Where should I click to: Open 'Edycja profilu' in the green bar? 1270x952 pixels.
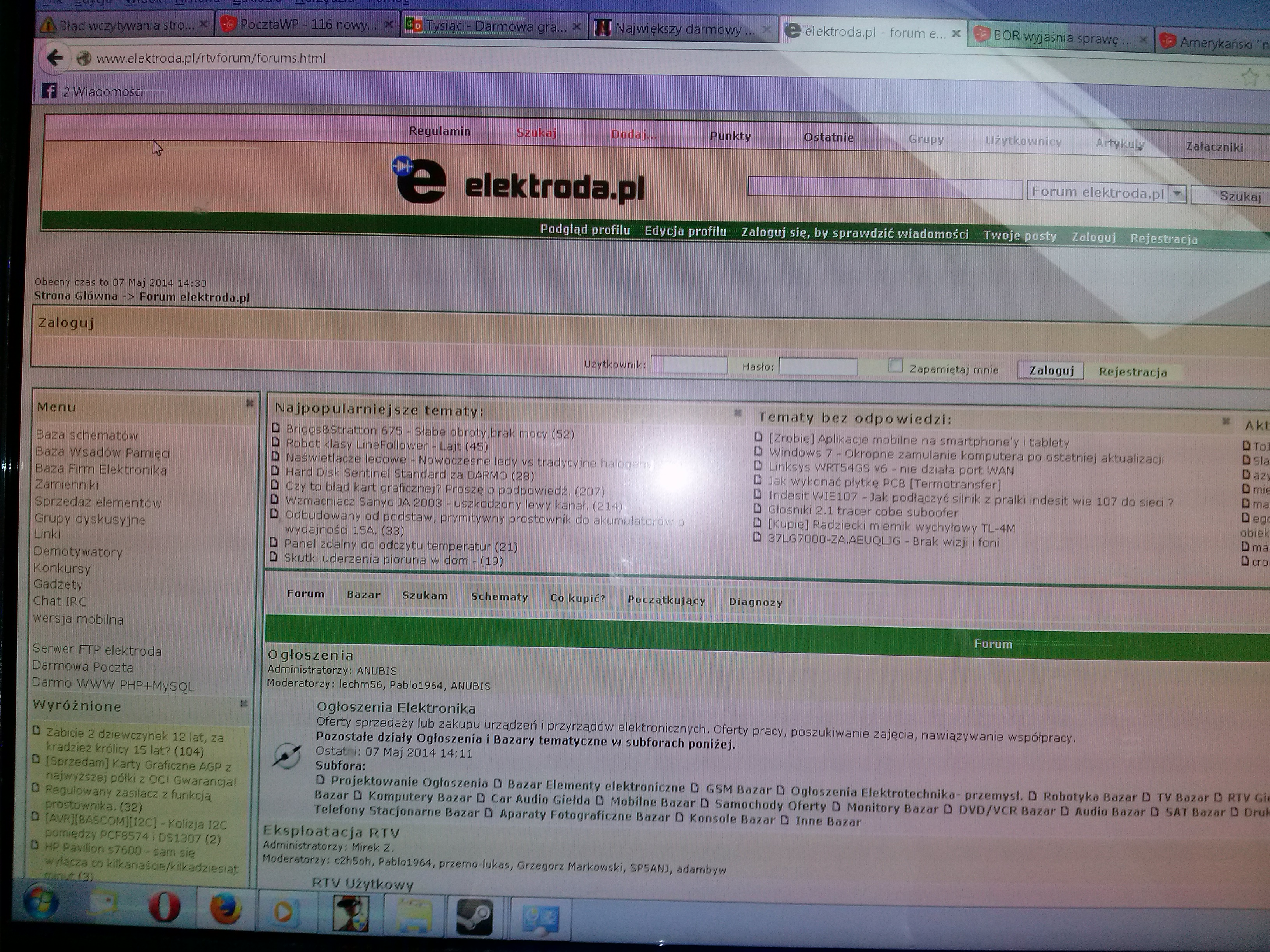click(686, 231)
